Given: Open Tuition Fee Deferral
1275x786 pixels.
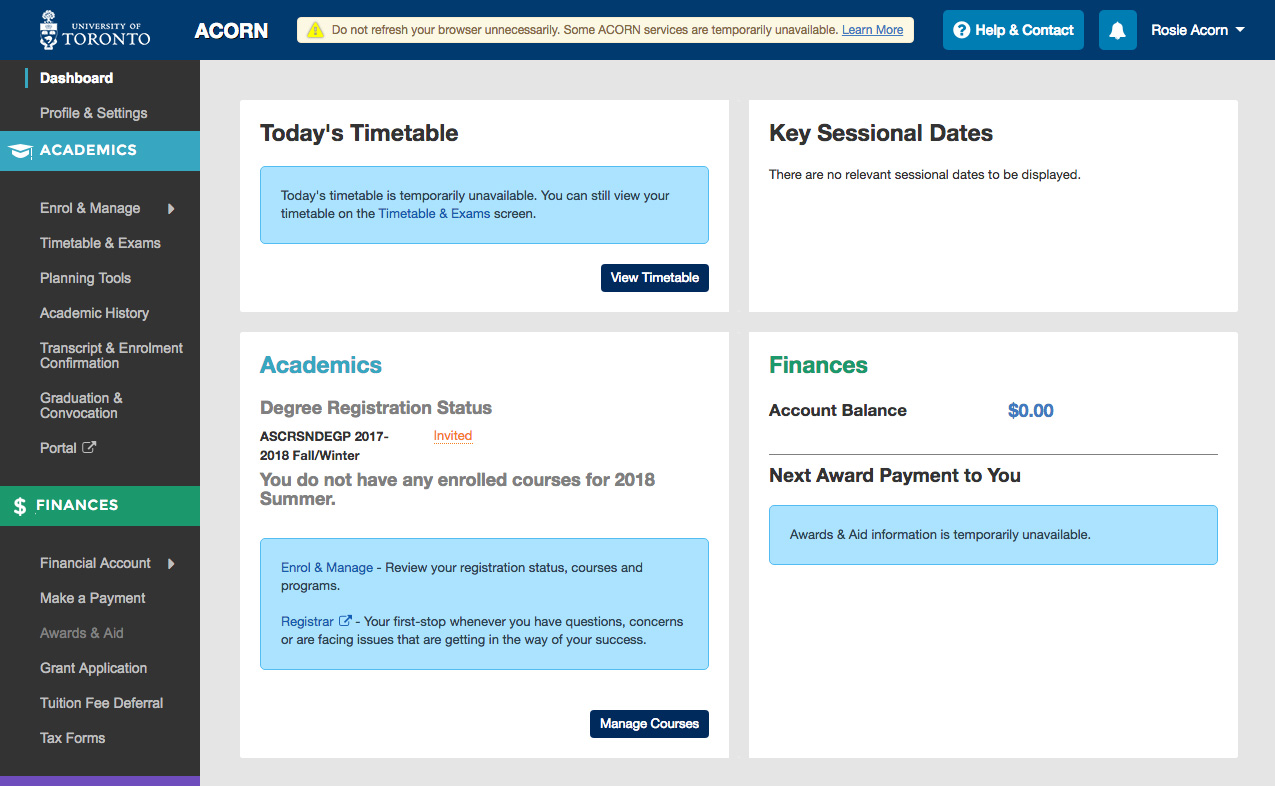Looking at the screenshot, I should tap(101, 703).
